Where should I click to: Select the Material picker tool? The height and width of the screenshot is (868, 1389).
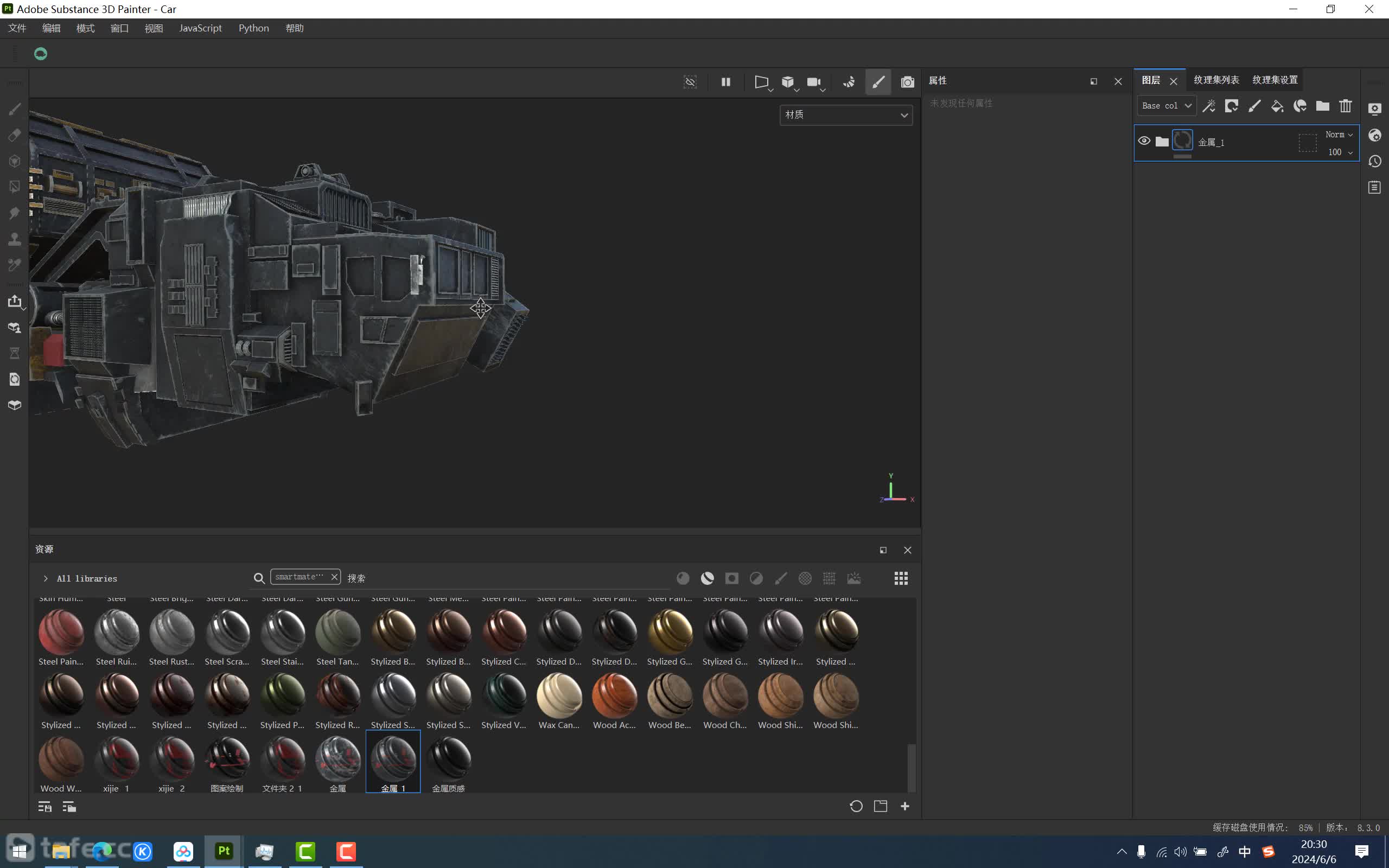pyautogui.click(x=15, y=265)
